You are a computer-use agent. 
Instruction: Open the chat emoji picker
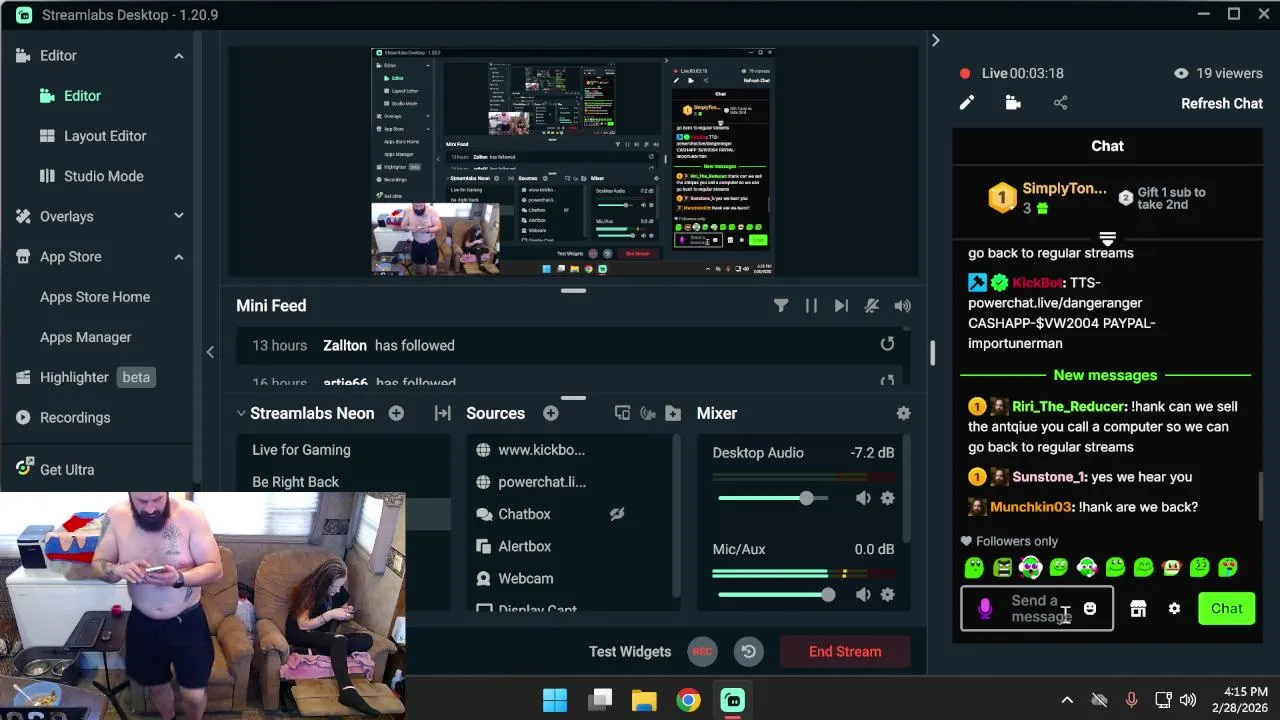point(1090,608)
